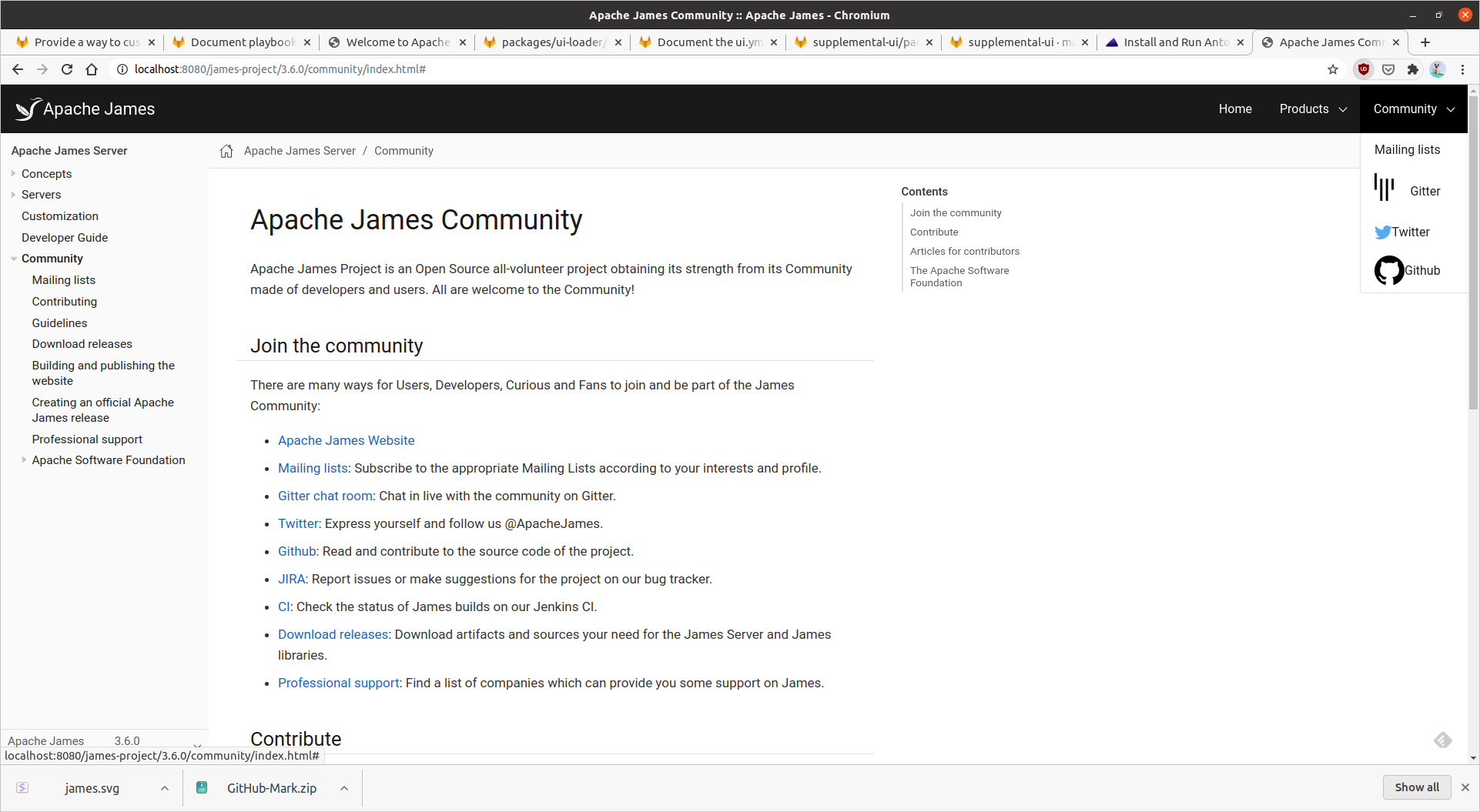The width and height of the screenshot is (1480, 812).
Task: Collapse the Community tree section arrow
Action: point(13,259)
